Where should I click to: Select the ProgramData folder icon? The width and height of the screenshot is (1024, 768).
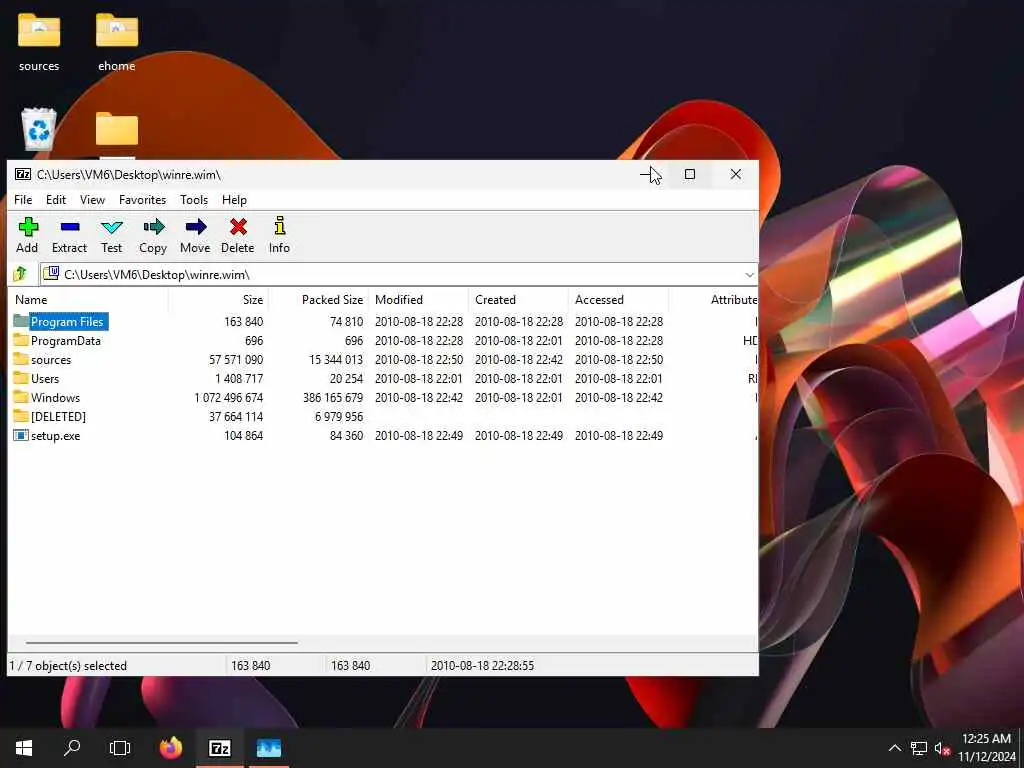[21, 340]
